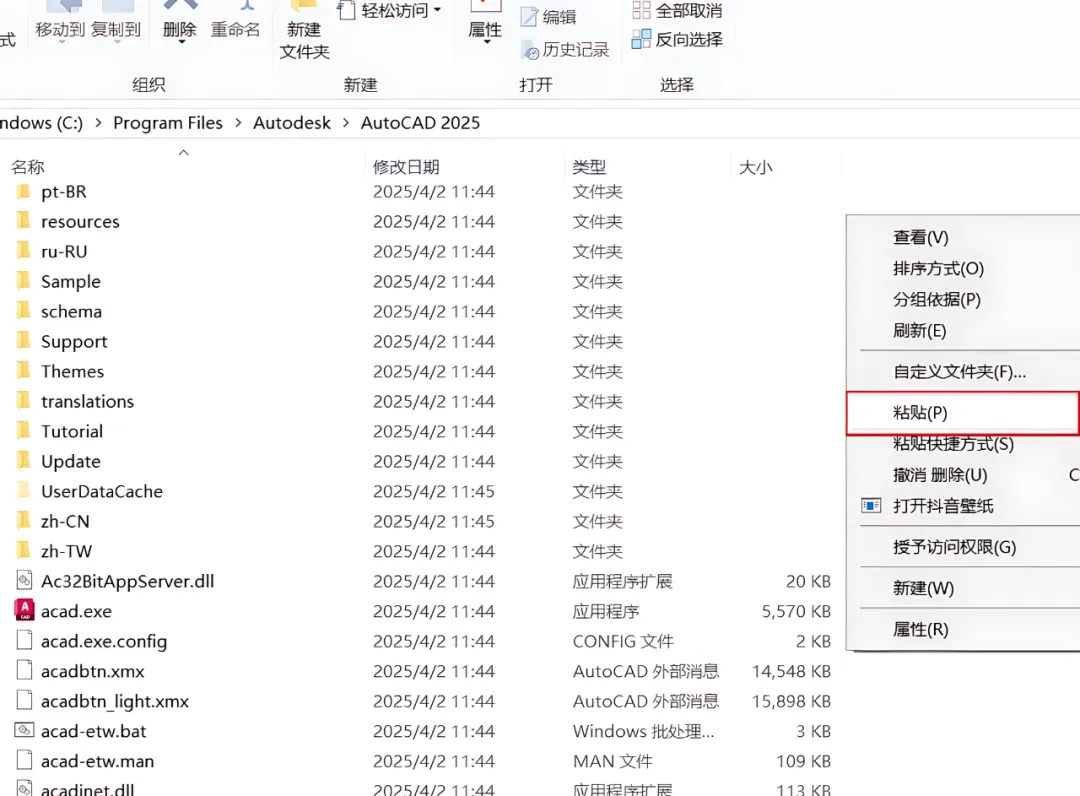
Task: Select 粘贴(P) in the context menu
Action: [x=963, y=412]
